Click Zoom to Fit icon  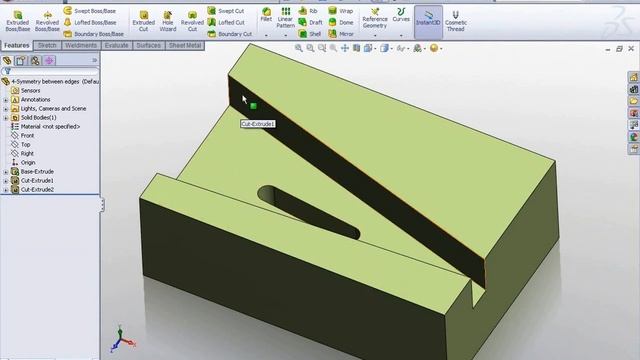(299, 48)
